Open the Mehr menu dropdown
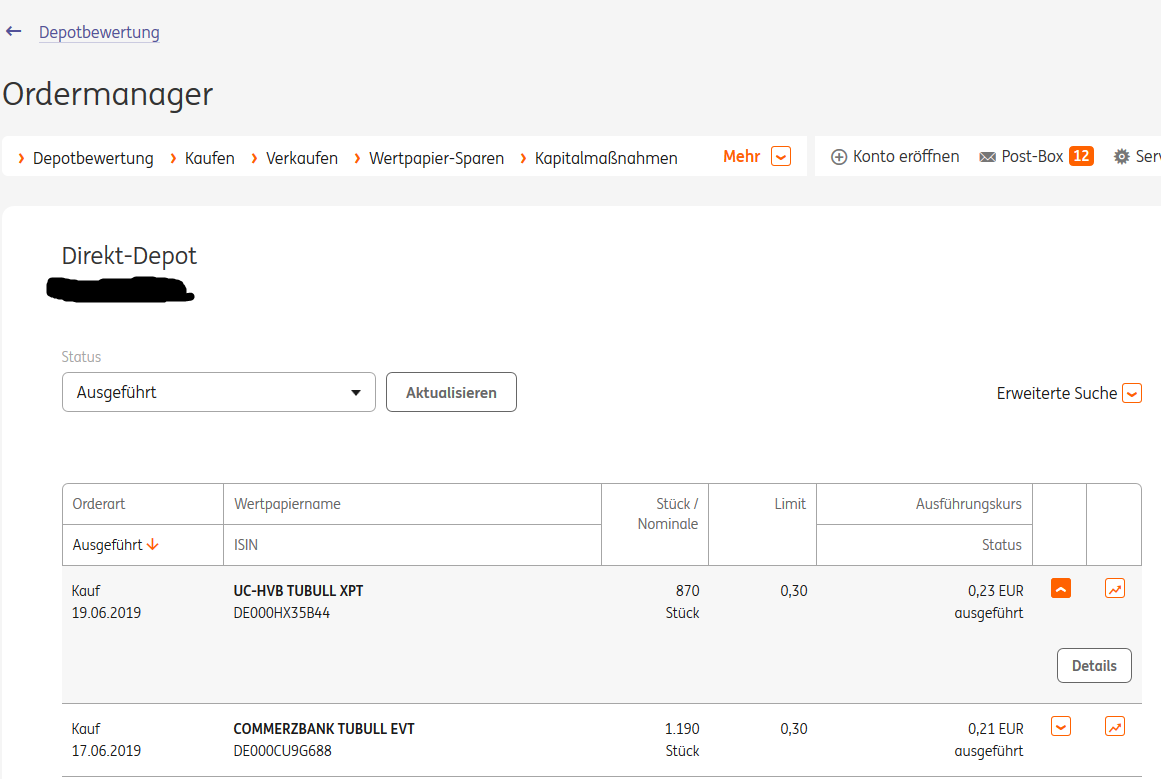Screen dimensions: 1161x779 coord(781,157)
